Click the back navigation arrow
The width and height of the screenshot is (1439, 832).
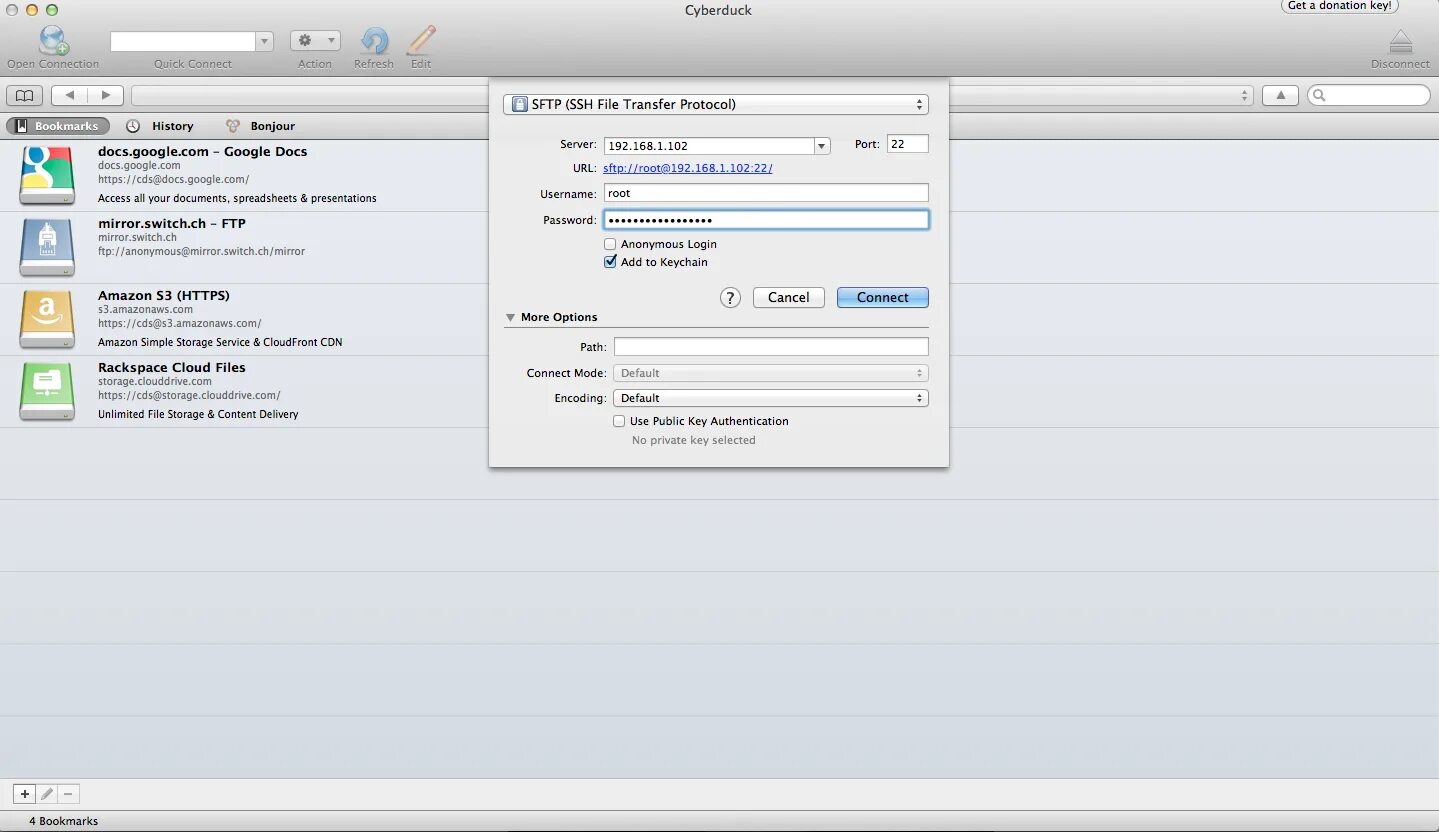coord(69,95)
